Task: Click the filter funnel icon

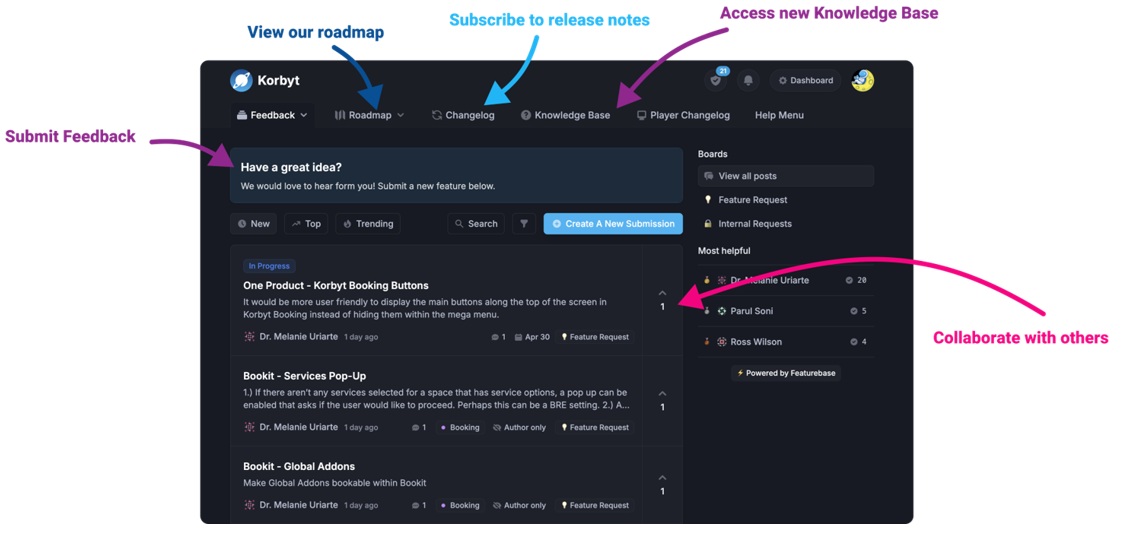Action: pyautogui.click(x=524, y=224)
